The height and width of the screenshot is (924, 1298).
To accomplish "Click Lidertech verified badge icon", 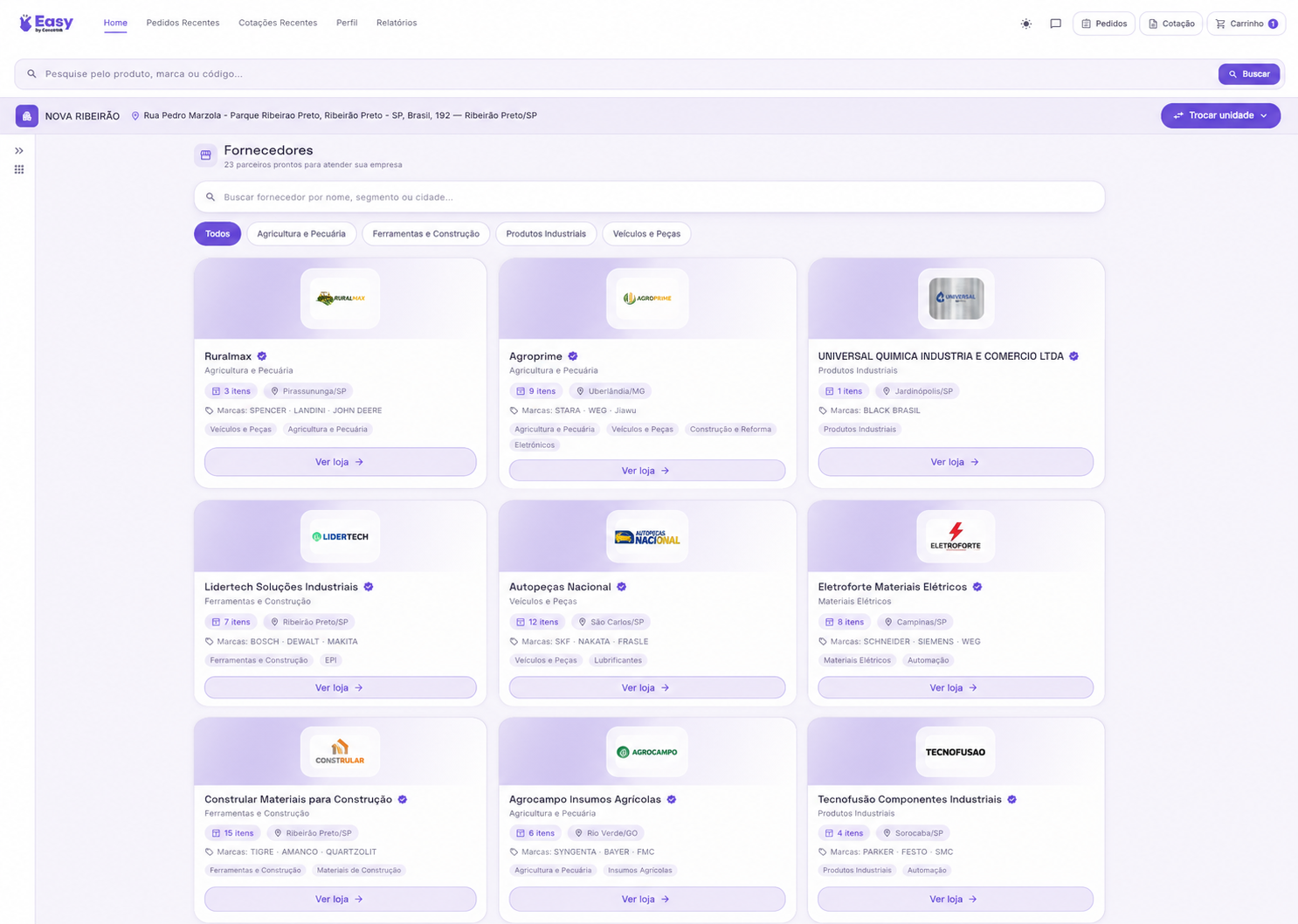I will pos(369,587).
